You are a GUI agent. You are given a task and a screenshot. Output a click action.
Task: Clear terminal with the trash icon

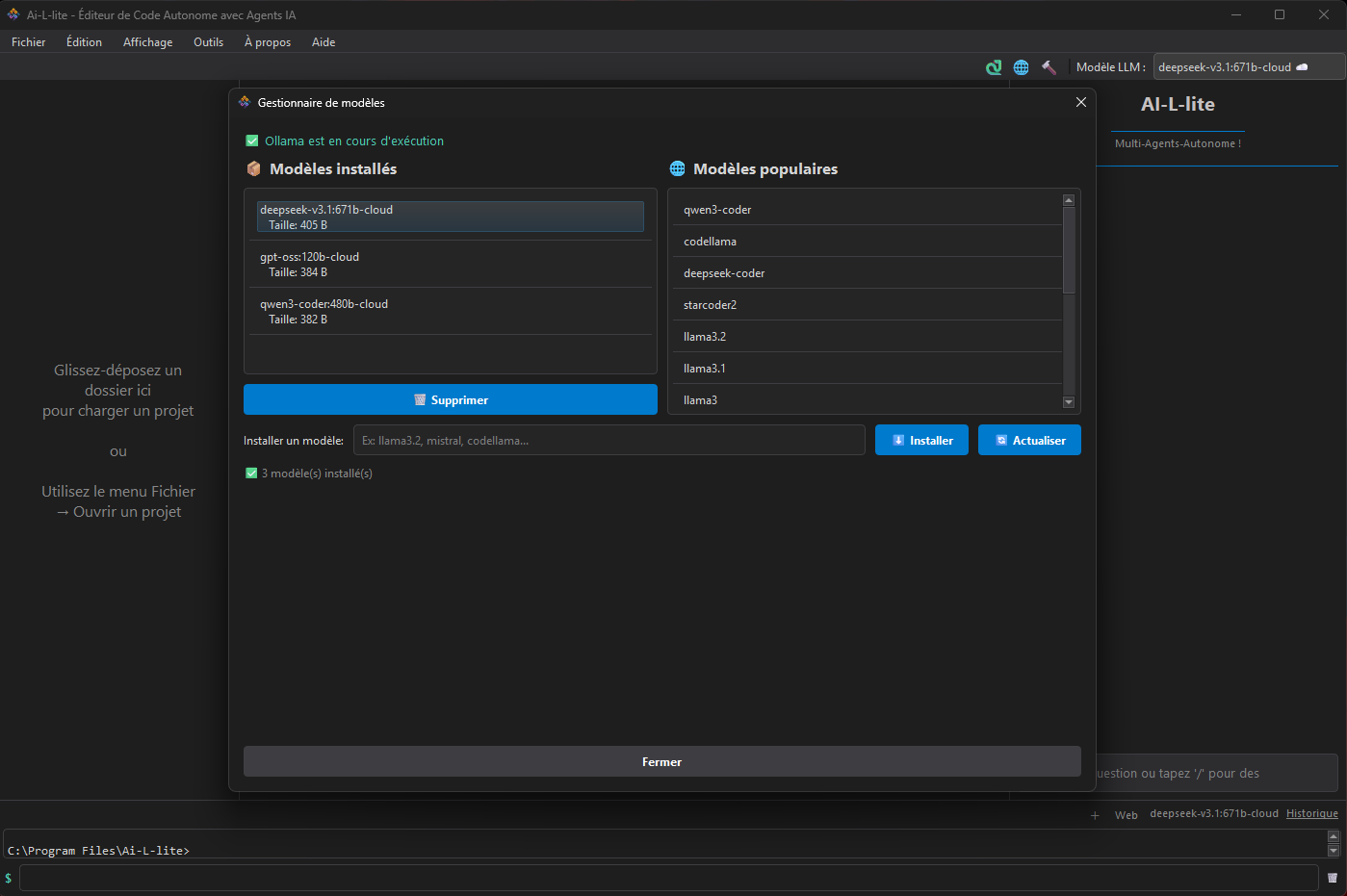[1333, 878]
